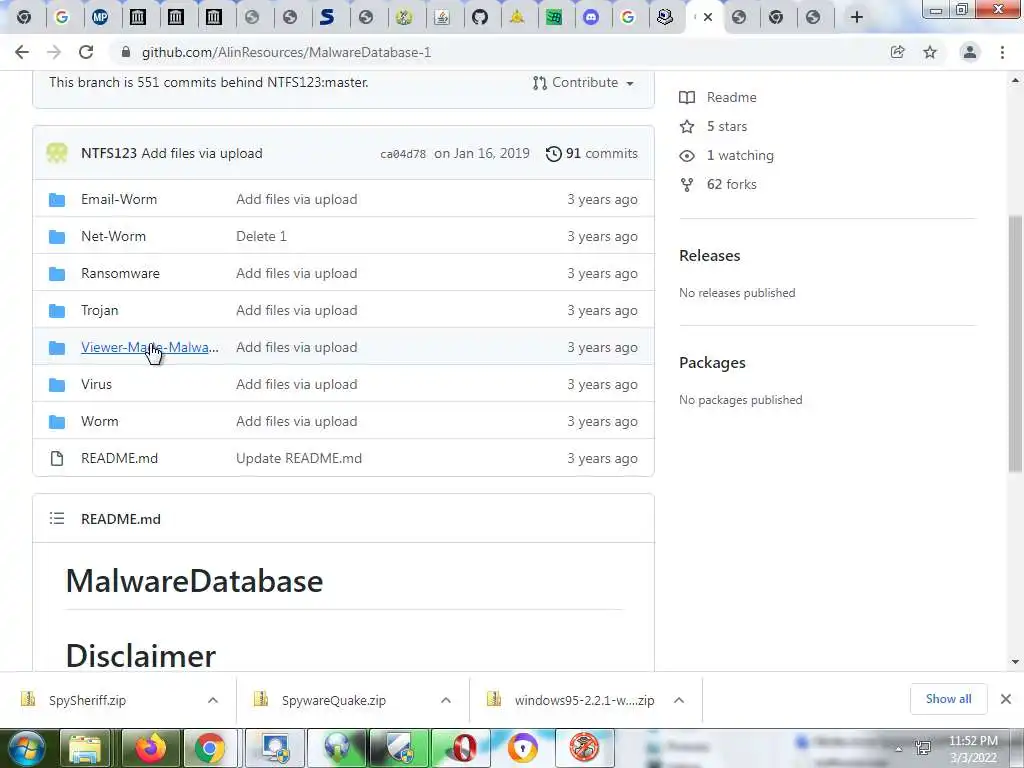The image size is (1024, 768).
Task: Click the 'Delete 1' commit message
Action: [x=261, y=236]
